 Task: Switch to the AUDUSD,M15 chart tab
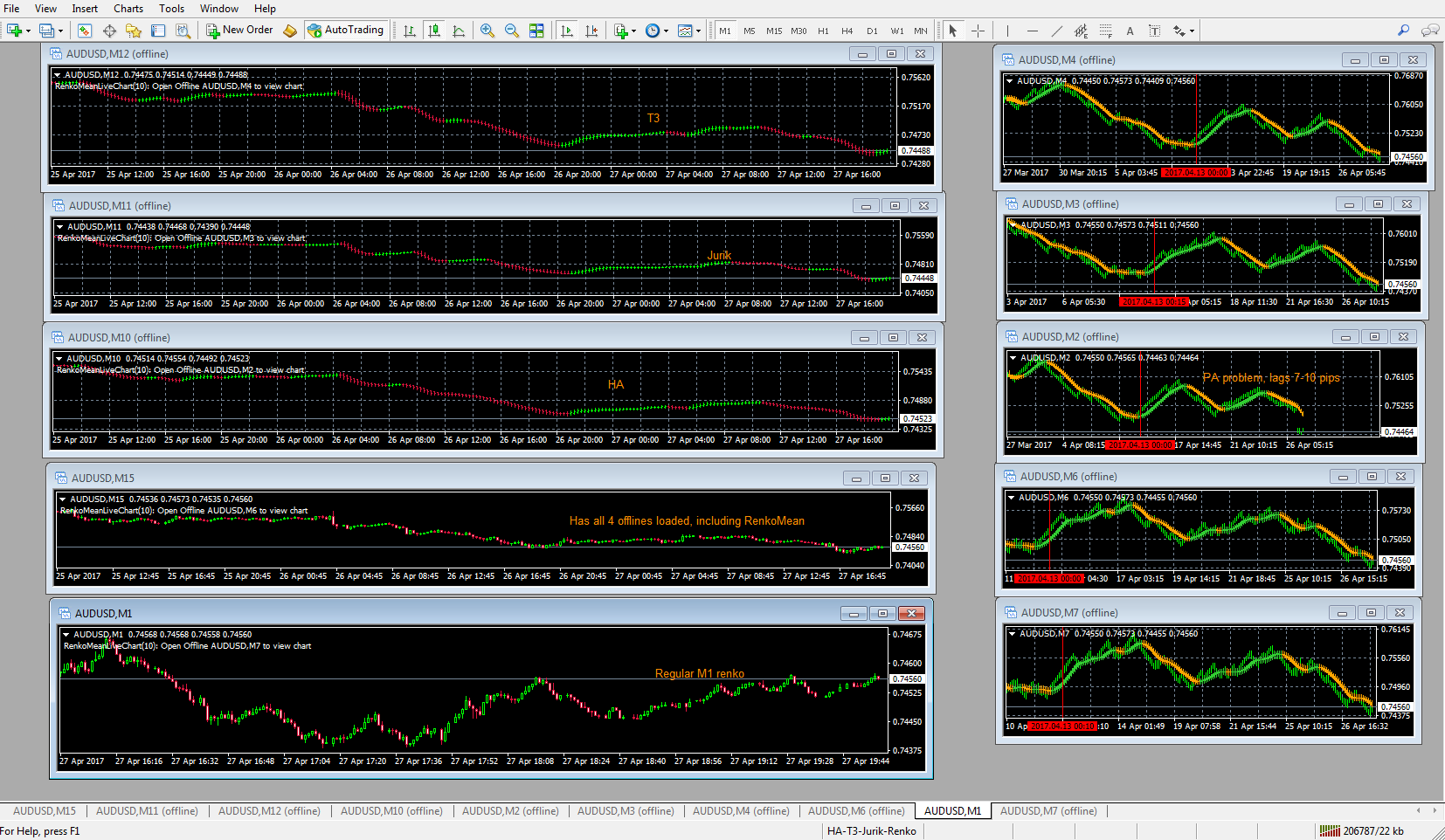45,811
